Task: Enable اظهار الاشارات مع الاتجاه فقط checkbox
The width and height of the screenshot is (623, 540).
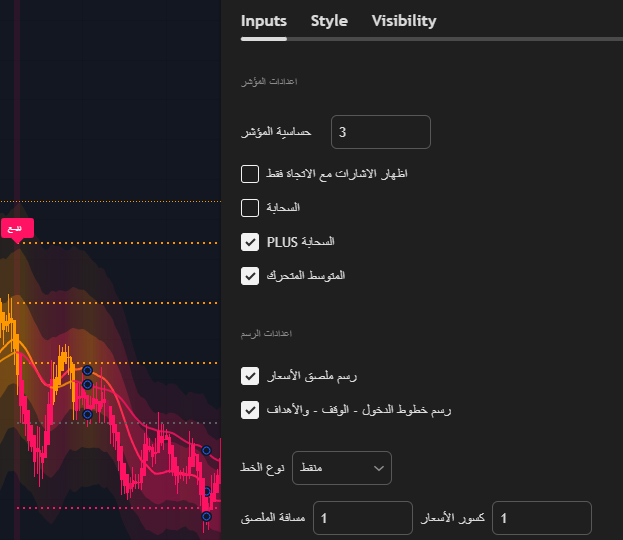Action: click(250, 174)
